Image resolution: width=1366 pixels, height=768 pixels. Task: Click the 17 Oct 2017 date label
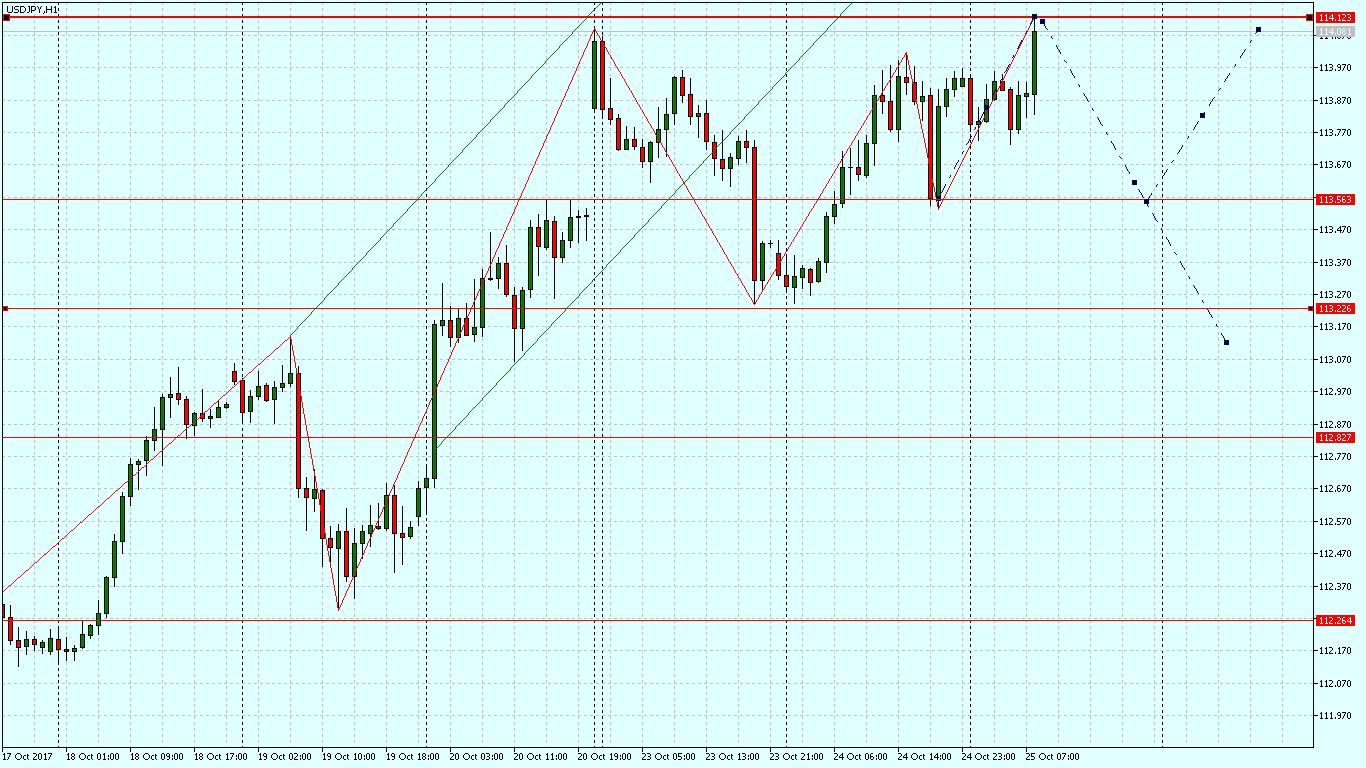pos(28,757)
